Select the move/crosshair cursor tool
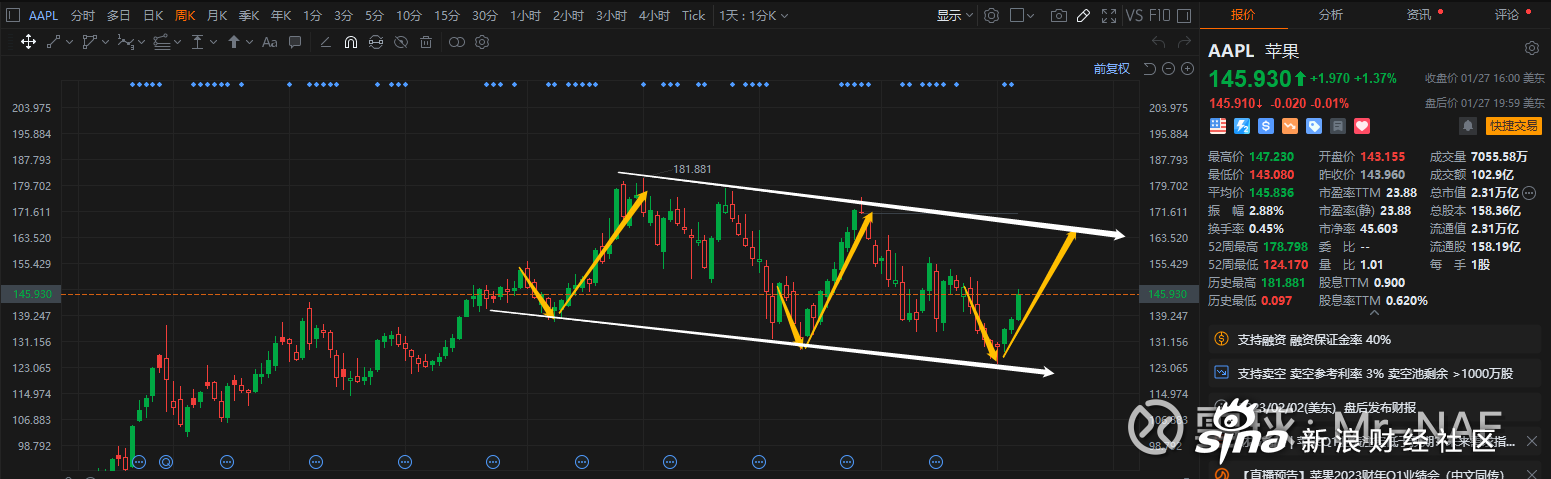1551x479 pixels. pyautogui.click(x=28, y=42)
